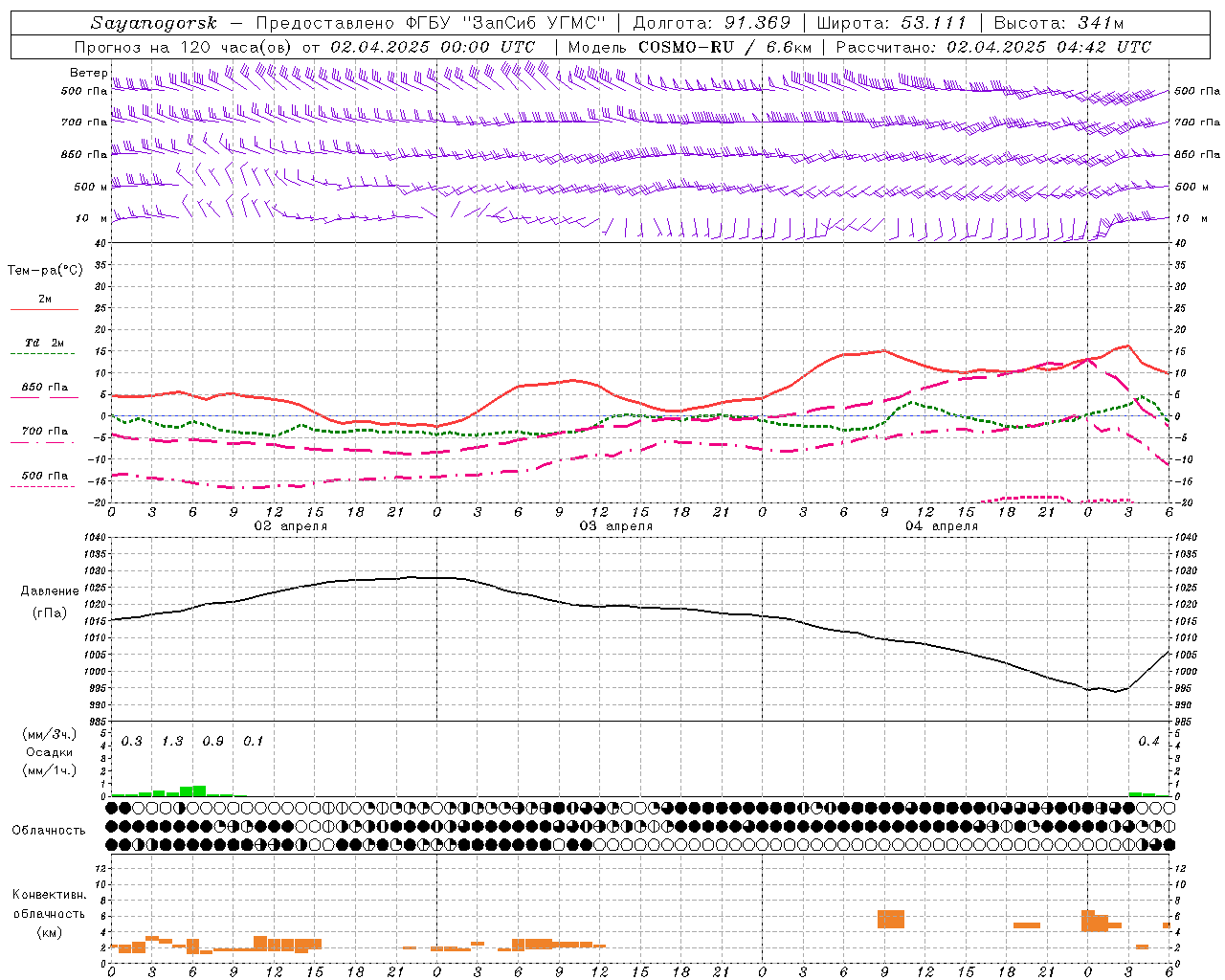Image resolution: width=1225 pixels, height=980 pixels.
Task: Click the '0.3' three-hour precipitation value
Action: click(x=131, y=742)
